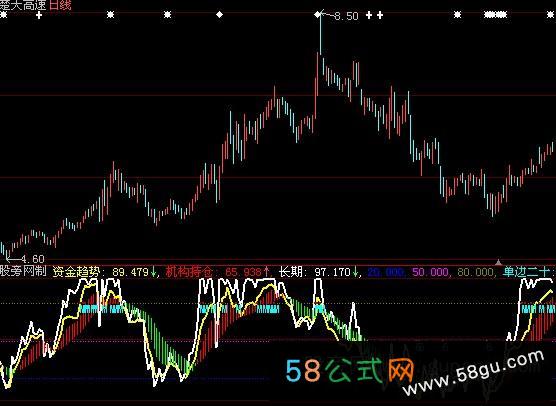Click the small gray triangle above 单边二十 label
Screen dimensions: 556x406
(498, 262)
